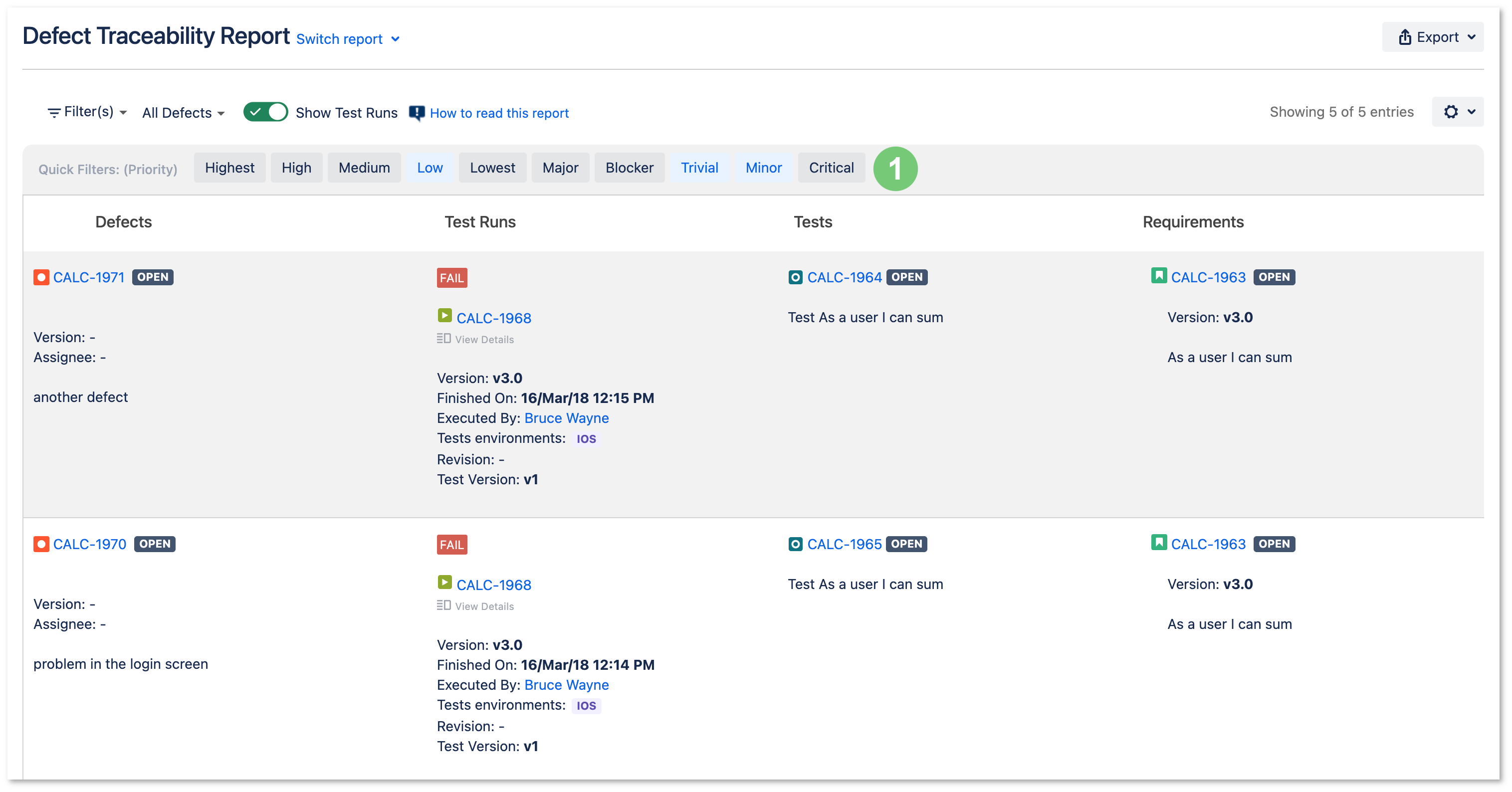The height and width of the screenshot is (792, 1512).
Task: Click the execution play icon by first CALC-1968
Action: point(444,316)
